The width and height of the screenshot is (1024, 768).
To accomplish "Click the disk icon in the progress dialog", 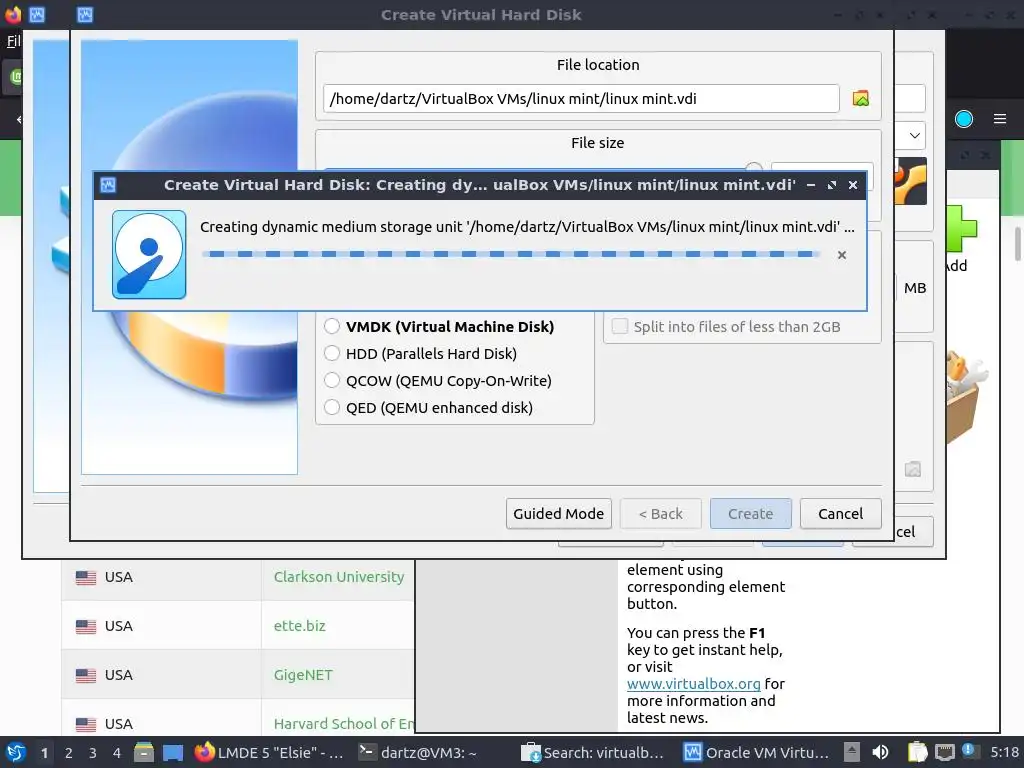I will tap(149, 254).
